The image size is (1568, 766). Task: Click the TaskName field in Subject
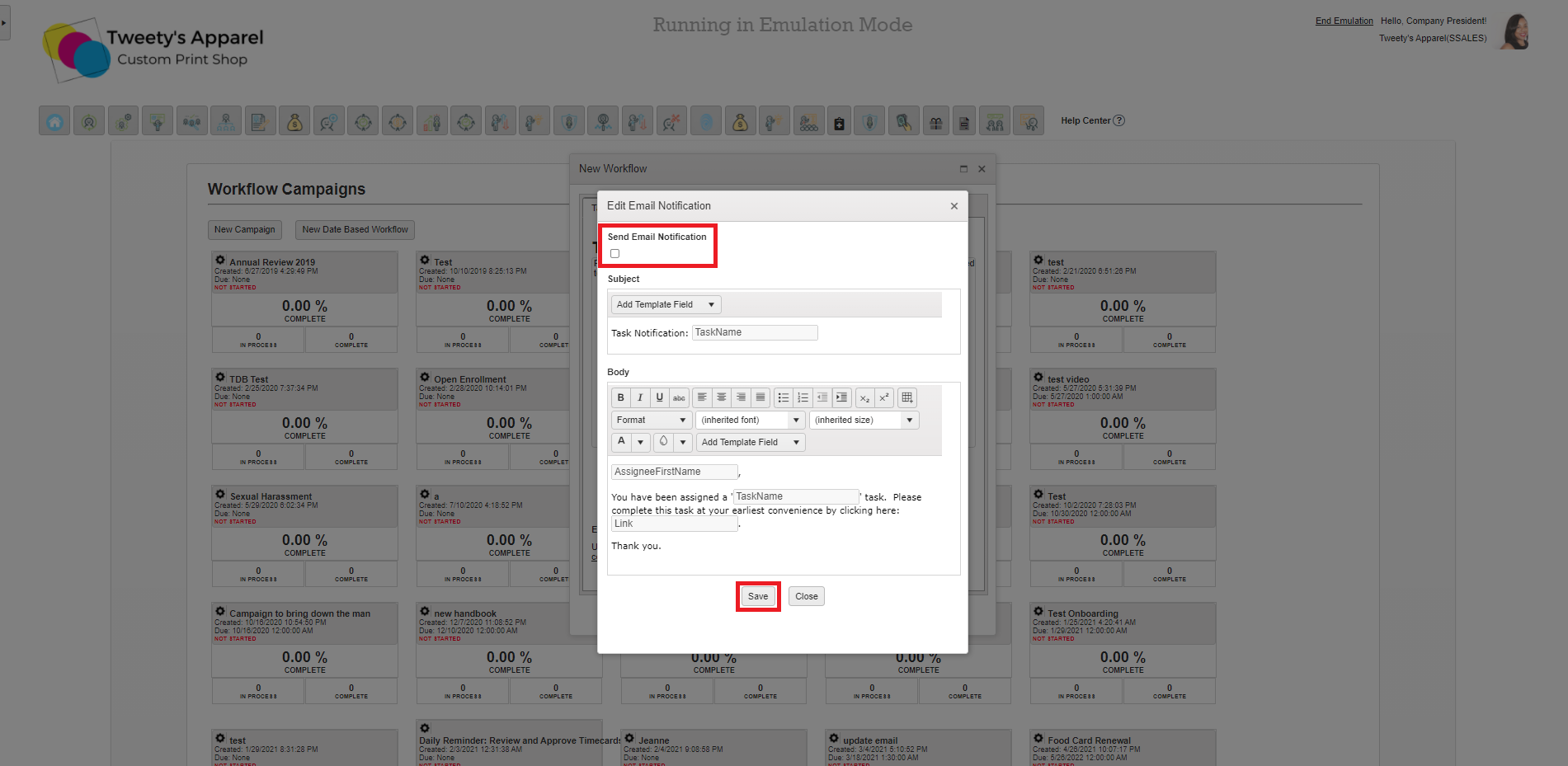pos(755,332)
